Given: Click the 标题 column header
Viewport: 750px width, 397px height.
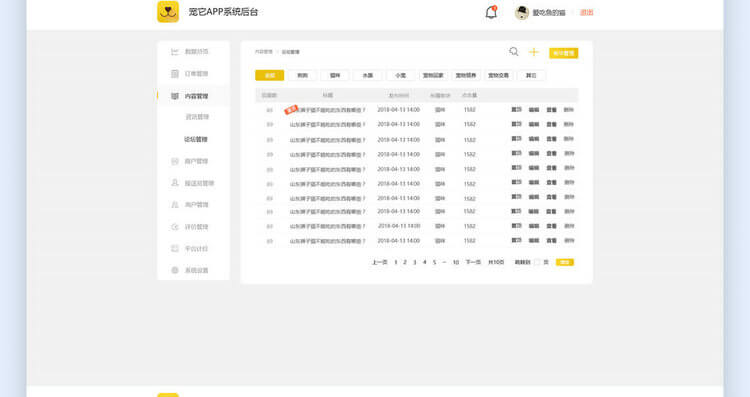Looking at the screenshot, I should pyautogui.click(x=327, y=95).
